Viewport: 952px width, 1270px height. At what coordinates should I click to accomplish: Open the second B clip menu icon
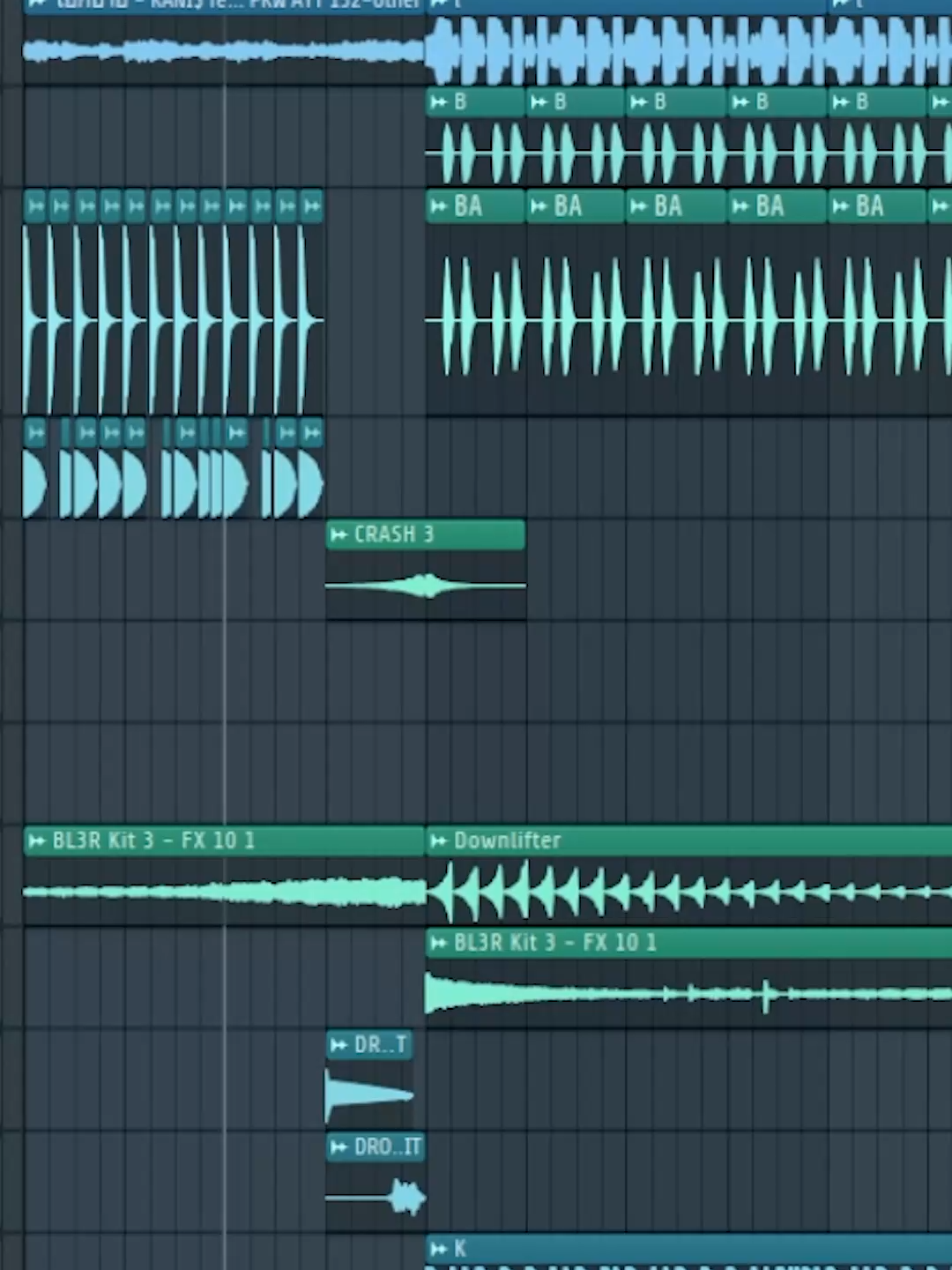coord(539,103)
